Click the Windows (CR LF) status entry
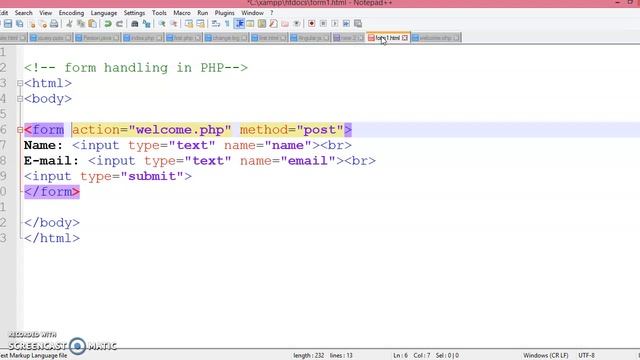The width and height of the screenshot is (640, 360). (x=546, y=356)
